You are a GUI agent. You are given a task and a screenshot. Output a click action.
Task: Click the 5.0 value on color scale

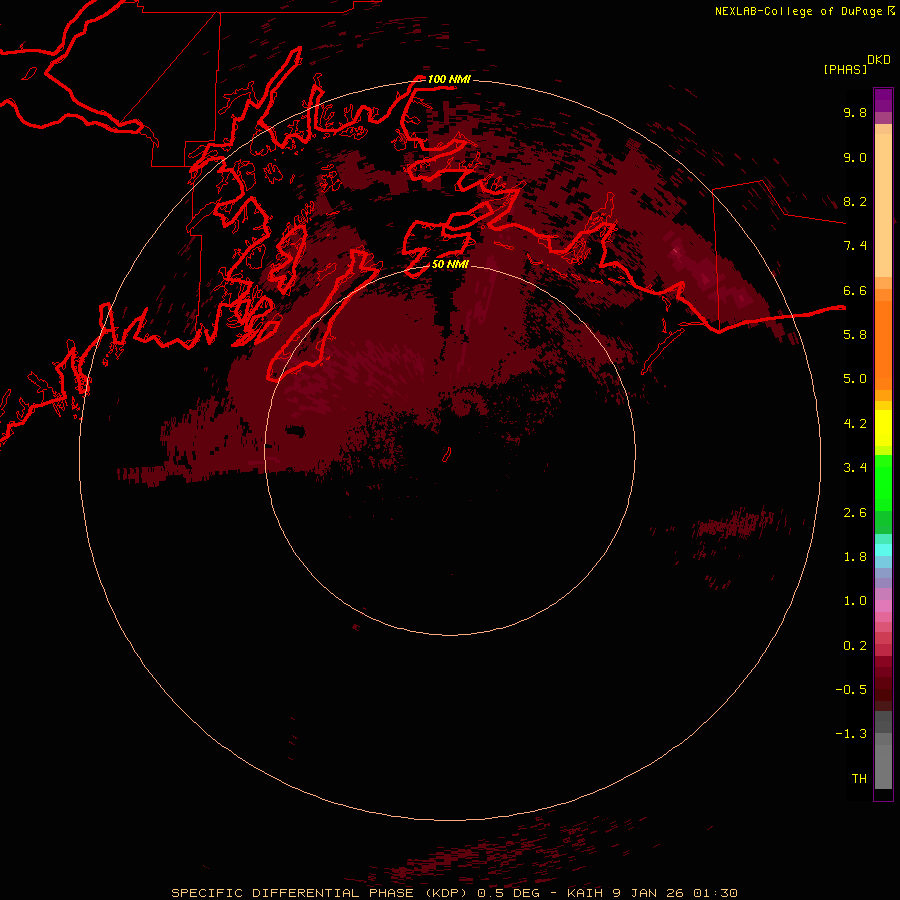click(855, 379)
